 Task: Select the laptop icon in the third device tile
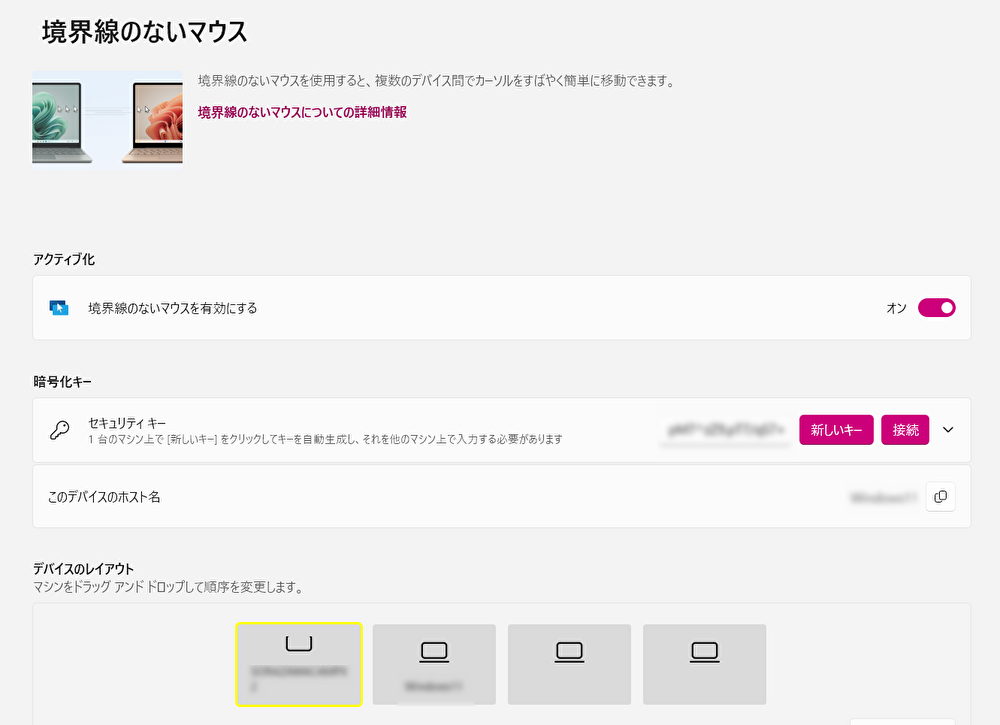pos(570,652)
